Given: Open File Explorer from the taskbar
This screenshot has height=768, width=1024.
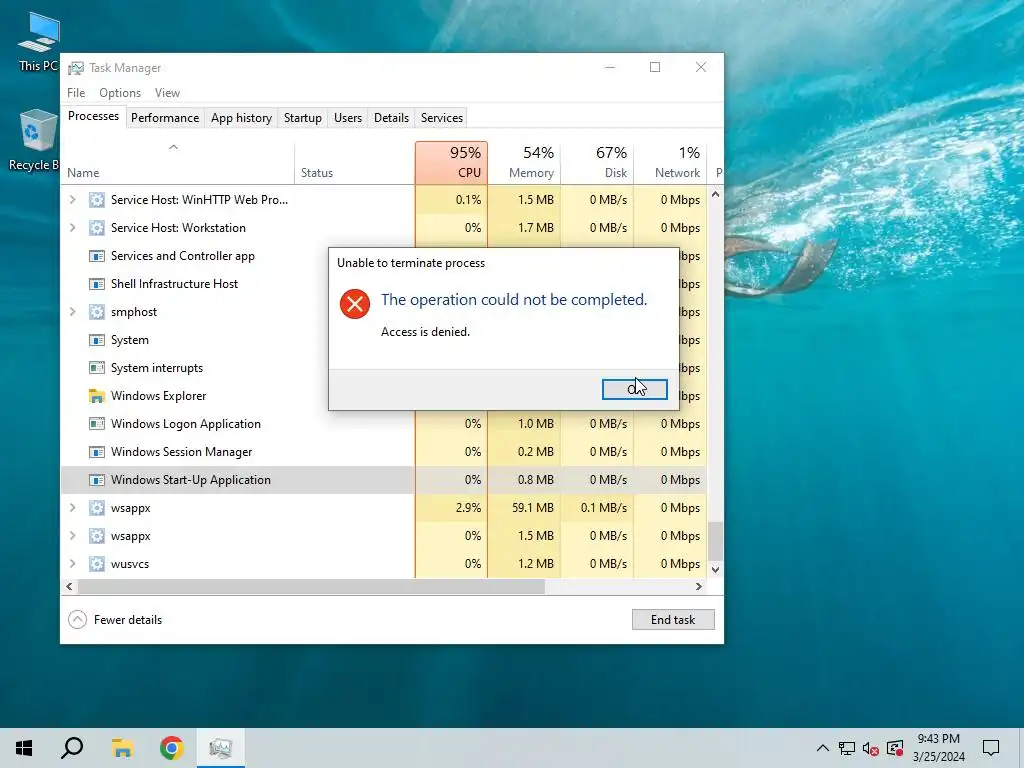Looking at the screenshot, I should click(122, 748).
